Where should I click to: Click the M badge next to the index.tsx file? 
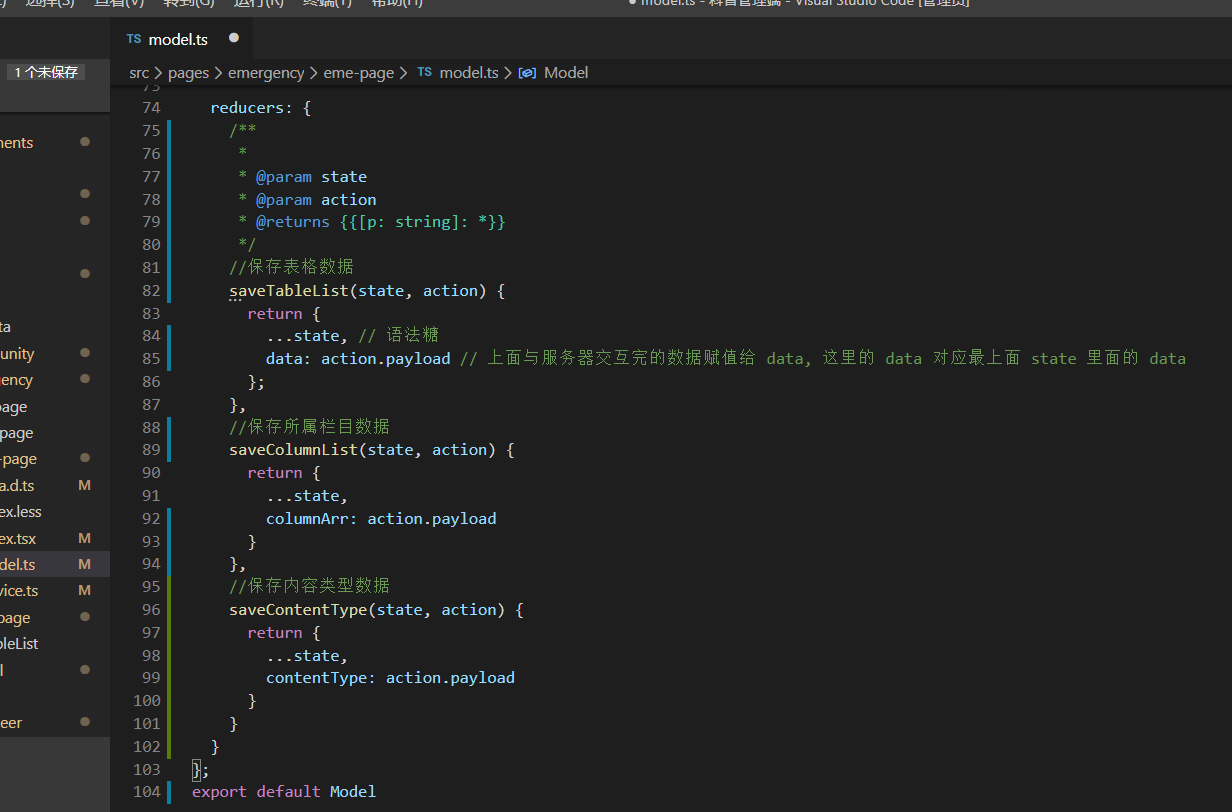[85, 537]
